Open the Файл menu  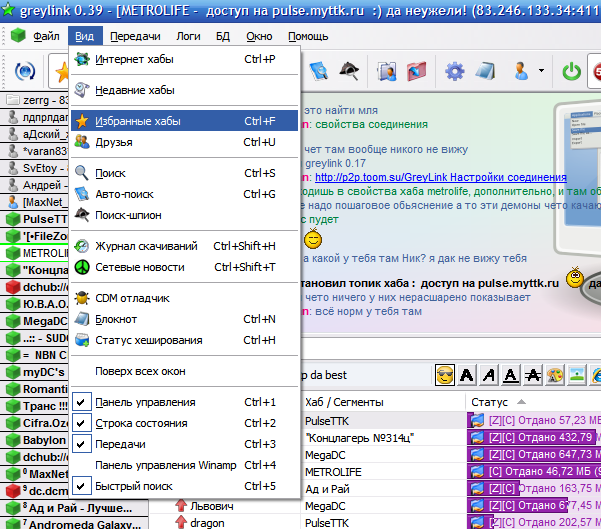point(46,36)
